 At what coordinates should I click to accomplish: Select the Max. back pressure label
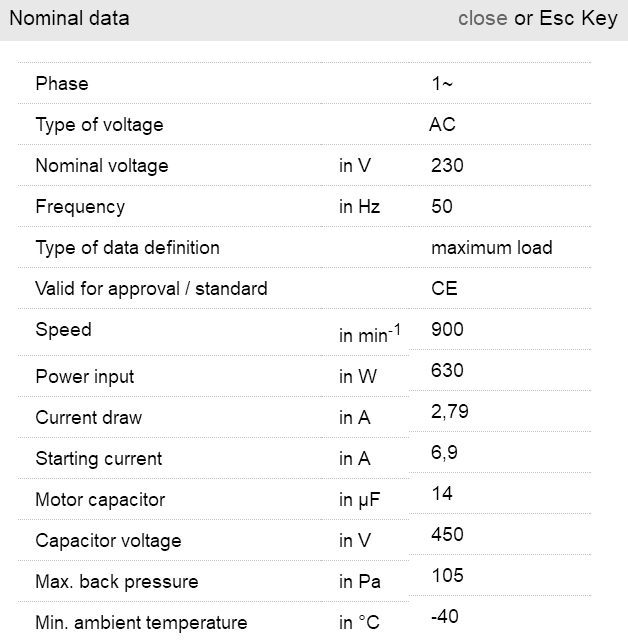click(x=117, y=582)
